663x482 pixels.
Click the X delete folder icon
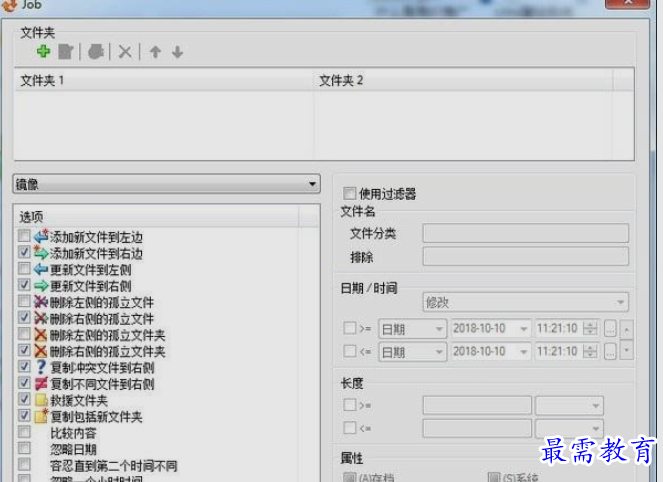click(125, 52)
